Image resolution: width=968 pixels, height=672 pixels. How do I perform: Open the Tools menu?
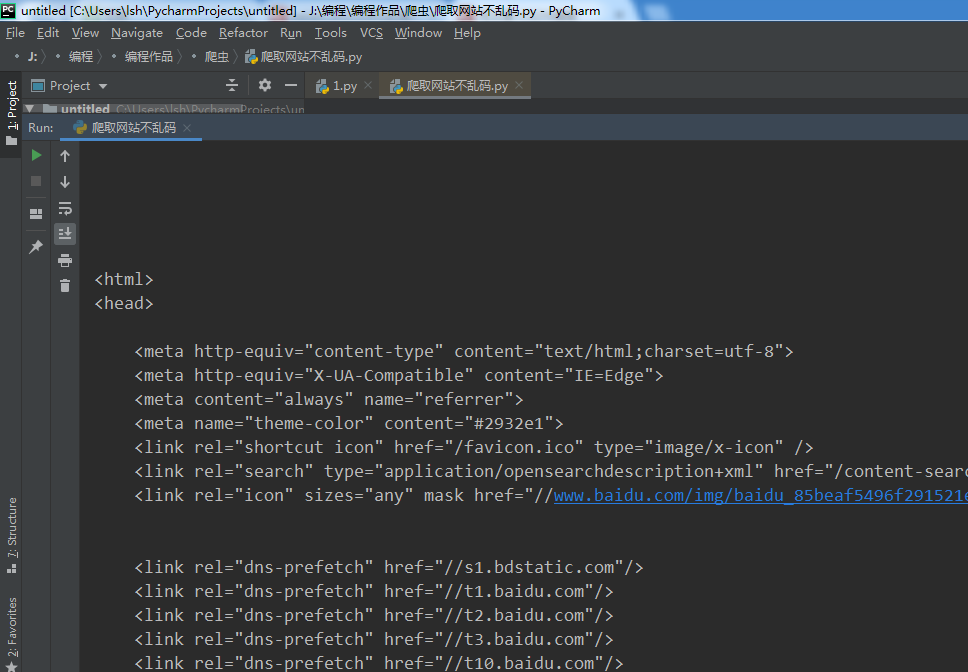[x=331, y=33]
